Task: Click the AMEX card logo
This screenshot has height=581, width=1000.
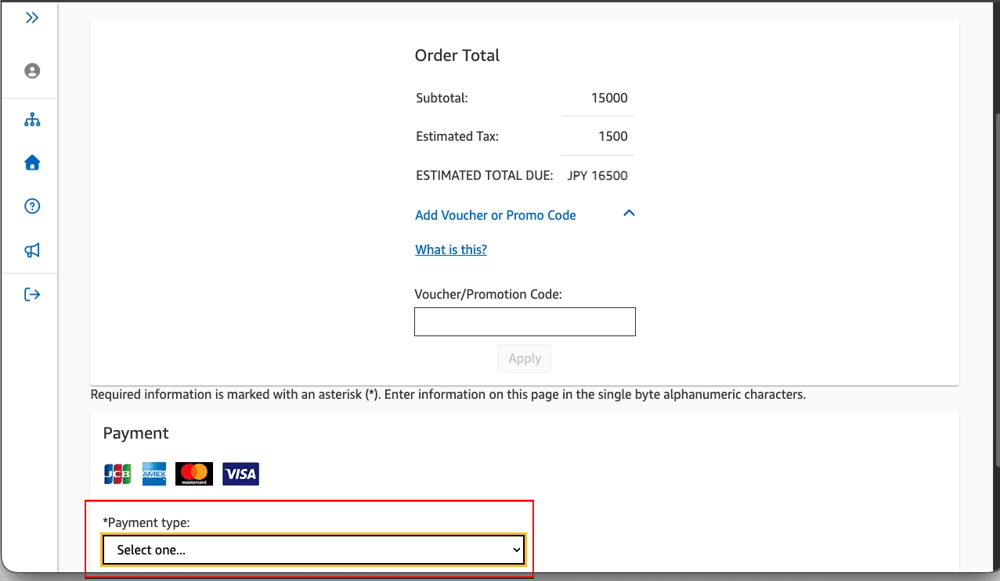Action: tap(154, 474)
